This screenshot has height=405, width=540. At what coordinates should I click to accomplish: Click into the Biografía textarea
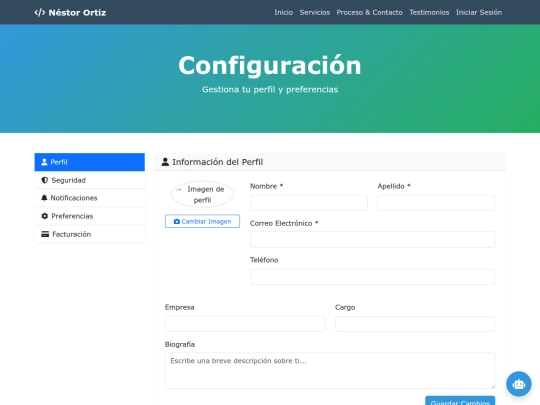click(330, 371)
